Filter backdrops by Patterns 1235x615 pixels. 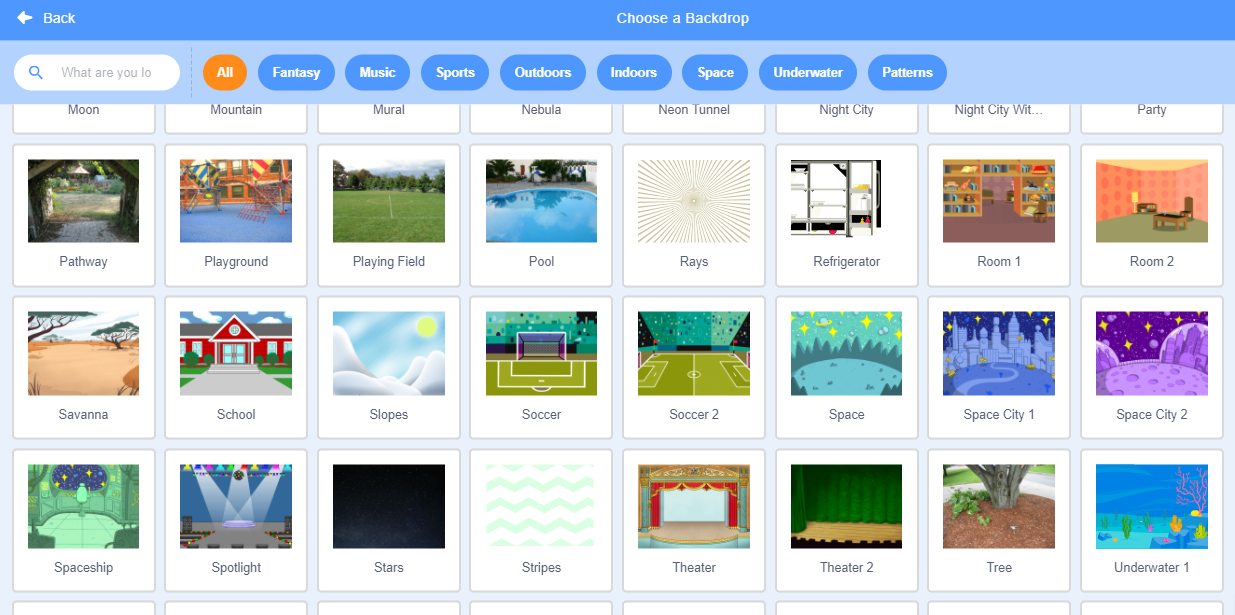point(907,72)
